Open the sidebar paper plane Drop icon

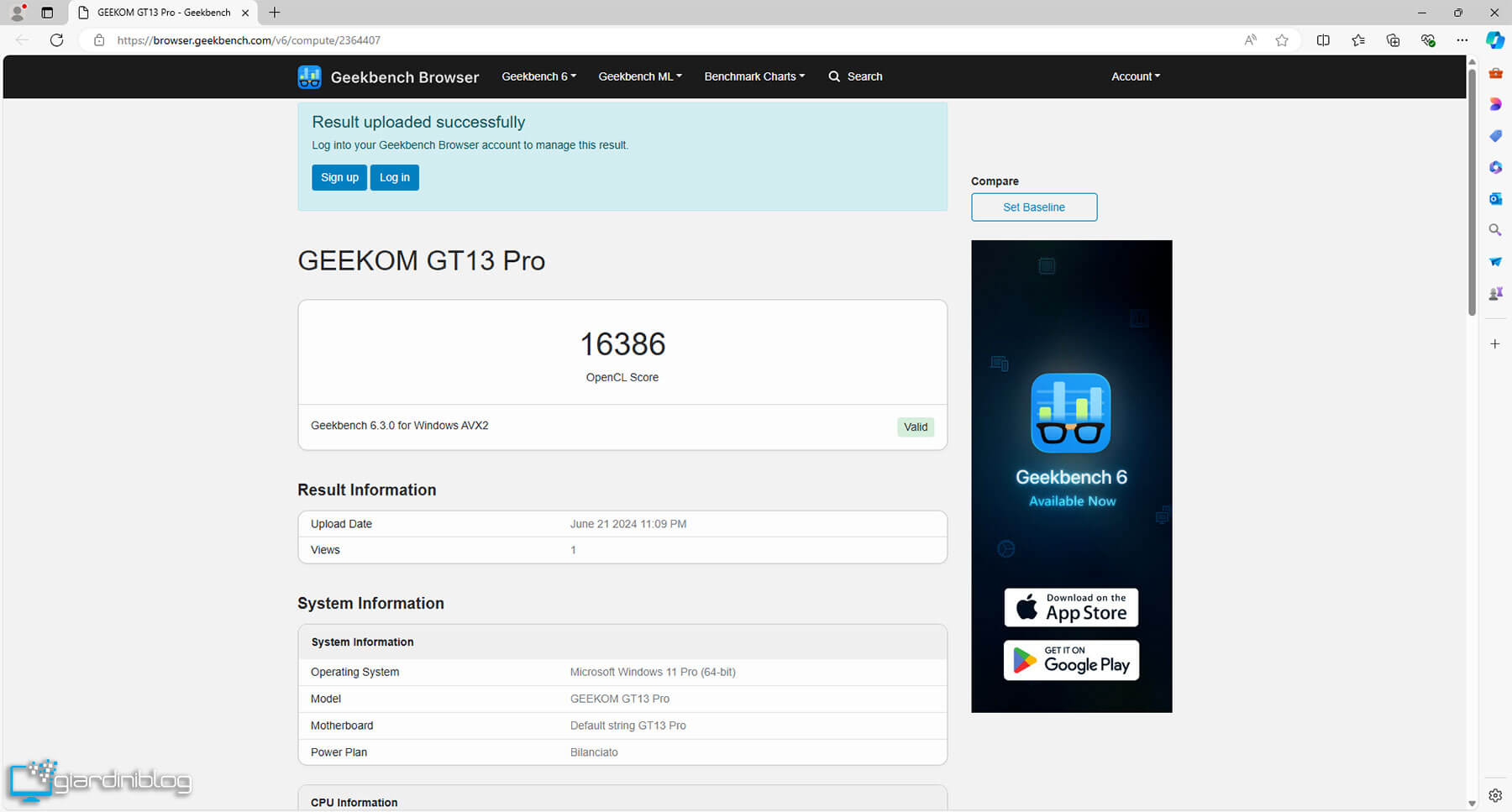(1495, 262)
